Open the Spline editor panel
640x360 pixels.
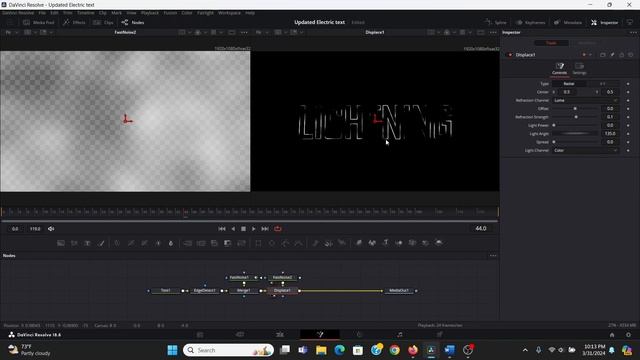[x=496, y=22]
